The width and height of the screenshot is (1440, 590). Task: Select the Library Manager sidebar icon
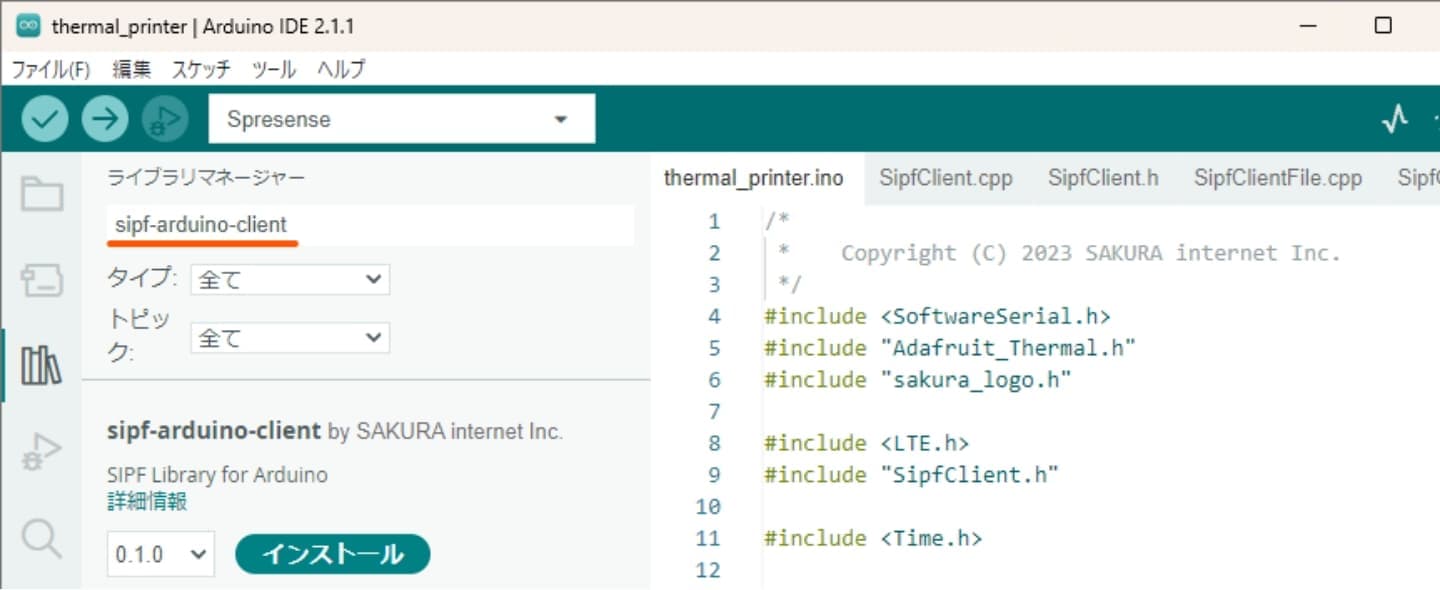(42, 366)
